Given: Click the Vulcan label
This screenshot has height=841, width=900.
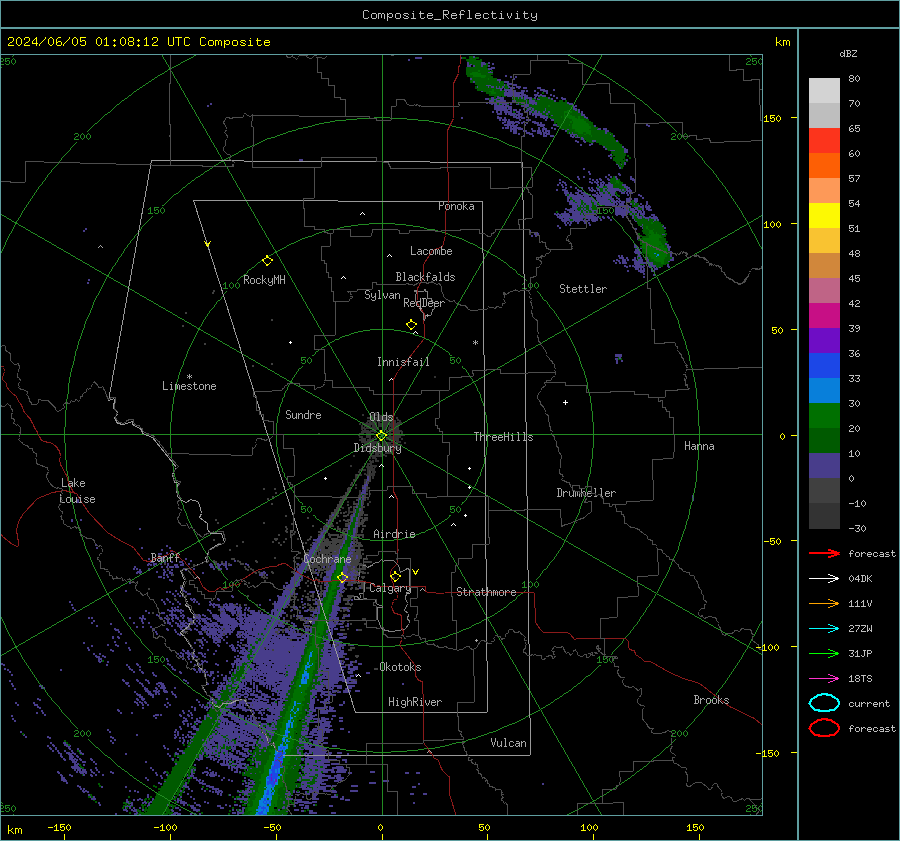Looking at the screenshot, I should click(508, 743).
